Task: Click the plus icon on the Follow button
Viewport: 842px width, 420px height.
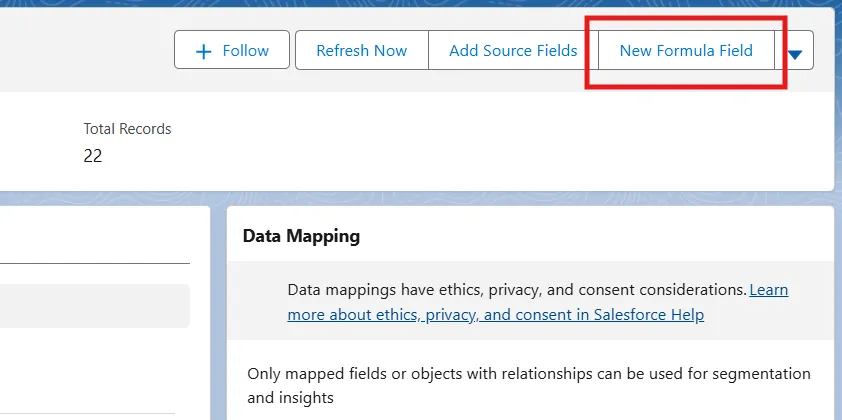Action: 204,51
